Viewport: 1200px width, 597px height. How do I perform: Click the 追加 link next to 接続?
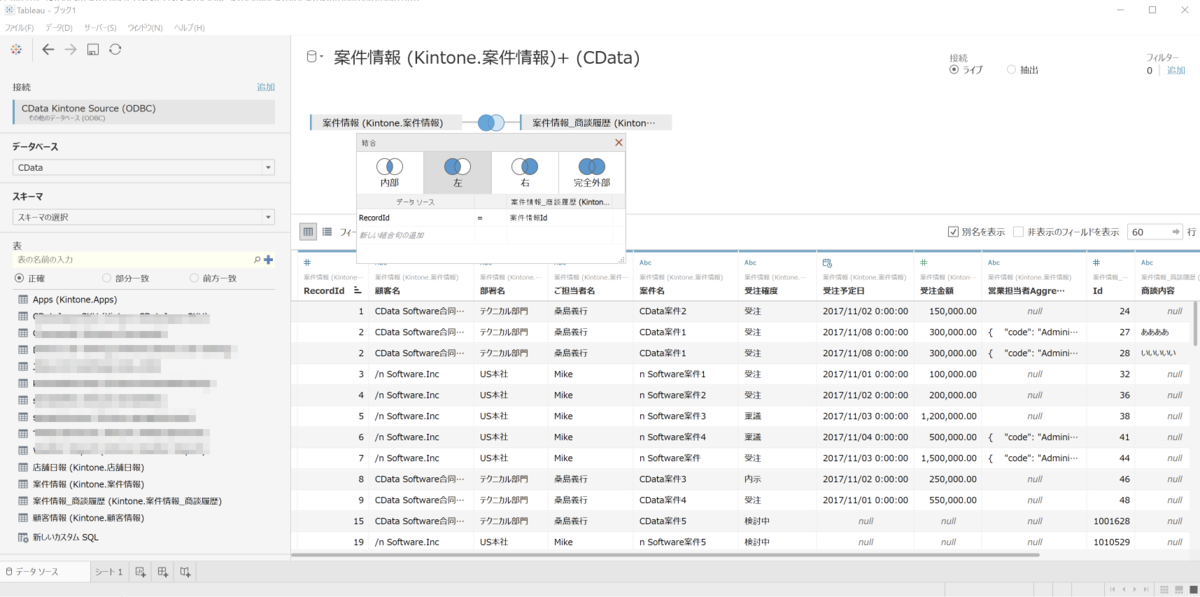coord(265,87)
